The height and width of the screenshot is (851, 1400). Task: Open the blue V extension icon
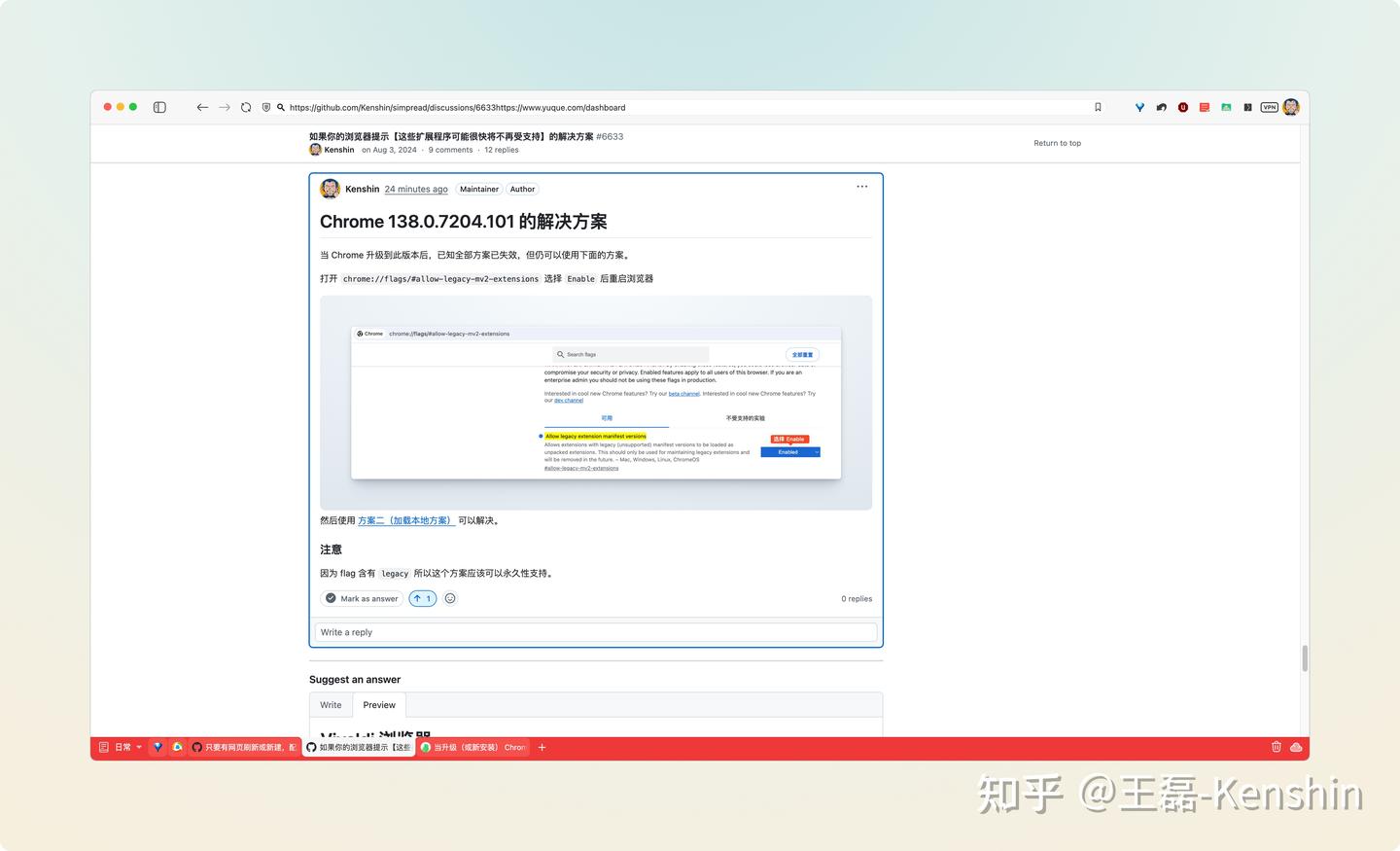pos(1139,107)
